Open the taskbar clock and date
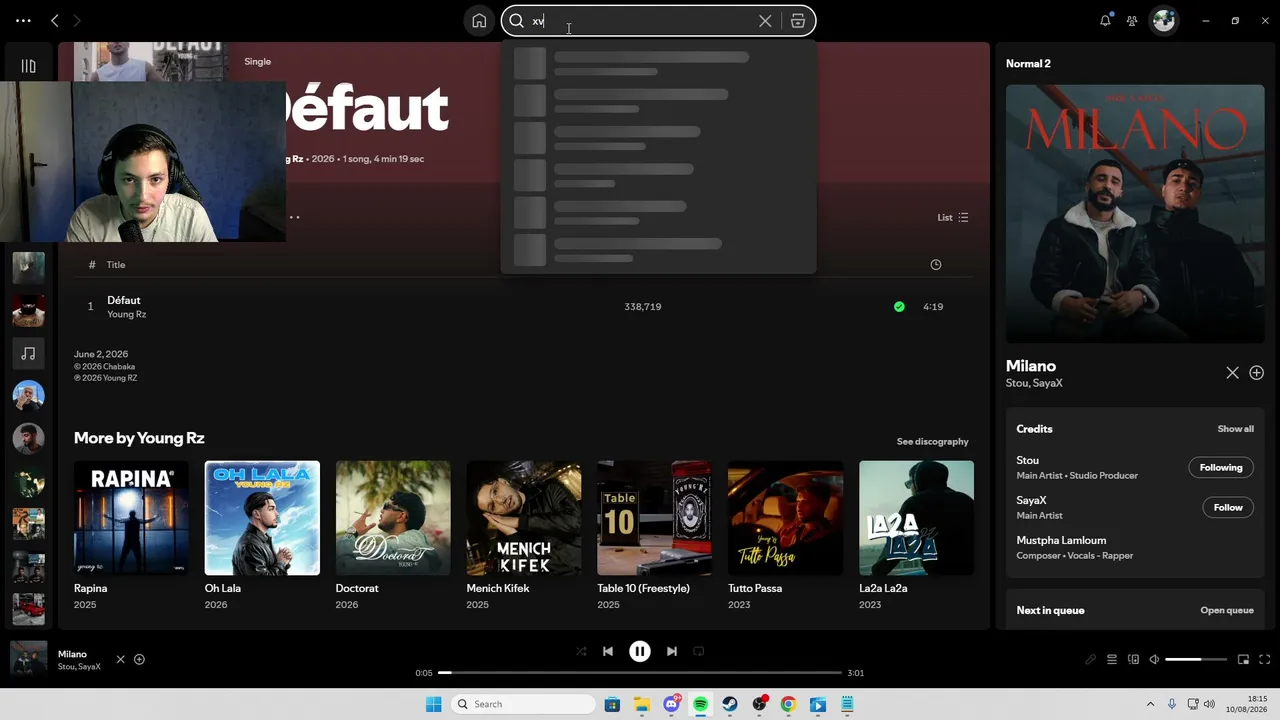Viewport: 1280px width, 720px height. tap(1249, 704)
